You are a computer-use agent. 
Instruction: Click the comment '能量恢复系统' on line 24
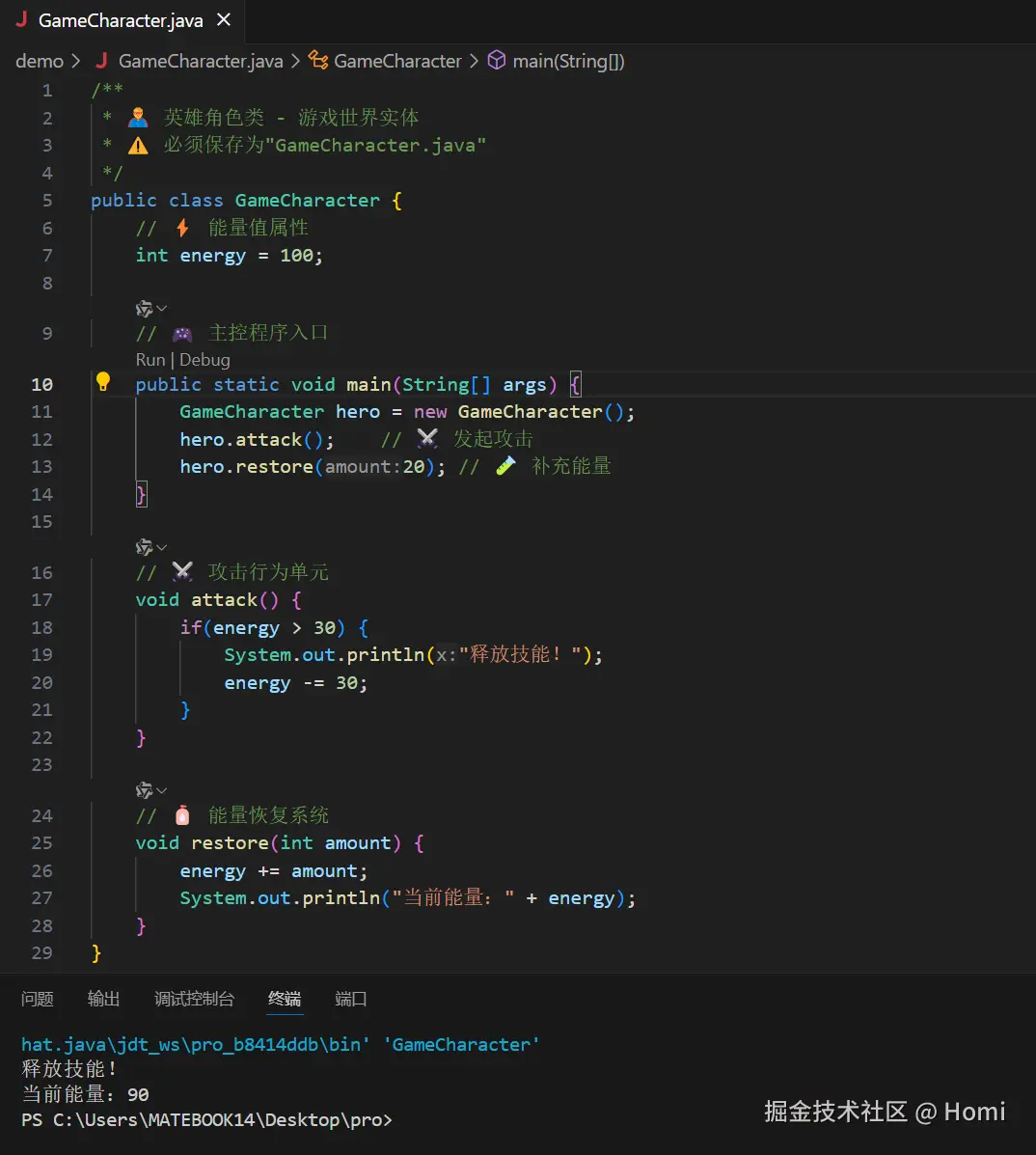click(268, 815)
